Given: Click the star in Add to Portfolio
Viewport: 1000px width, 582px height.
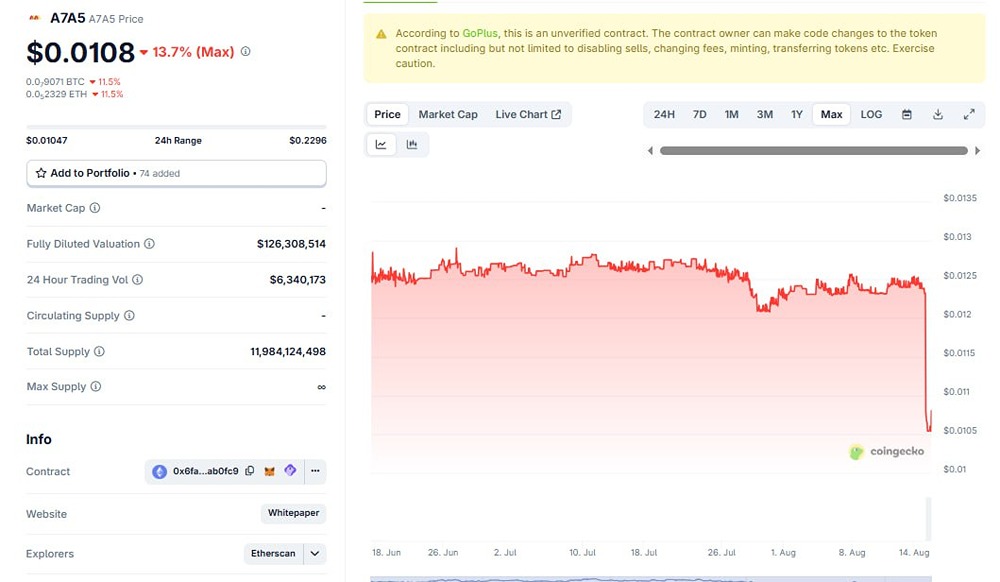Looking at the screenshot, I should tap(41, 173).
